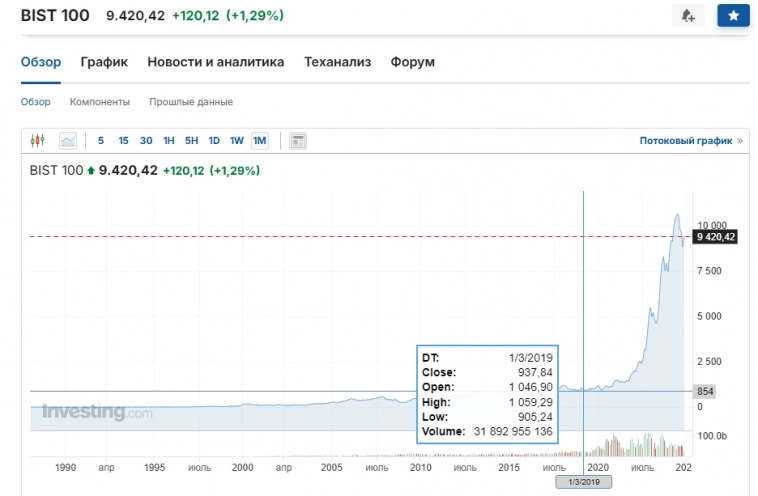Image resolution: width=758 pixels, height=496 pixels.
Task: Switch to the area chart type icon
Action: [x=68, y=141]
